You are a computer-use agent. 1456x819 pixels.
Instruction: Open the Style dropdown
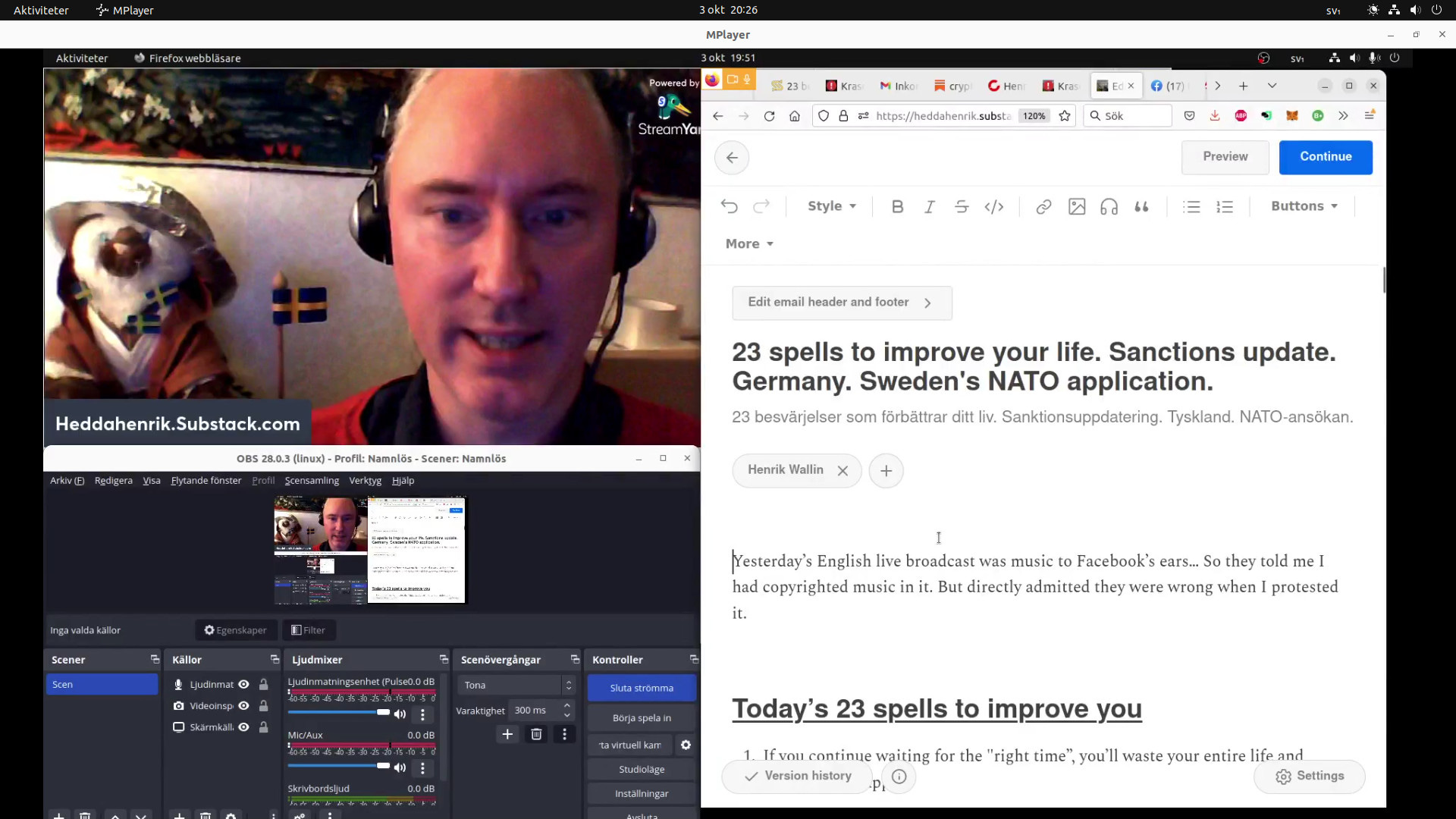coord(831,206)
